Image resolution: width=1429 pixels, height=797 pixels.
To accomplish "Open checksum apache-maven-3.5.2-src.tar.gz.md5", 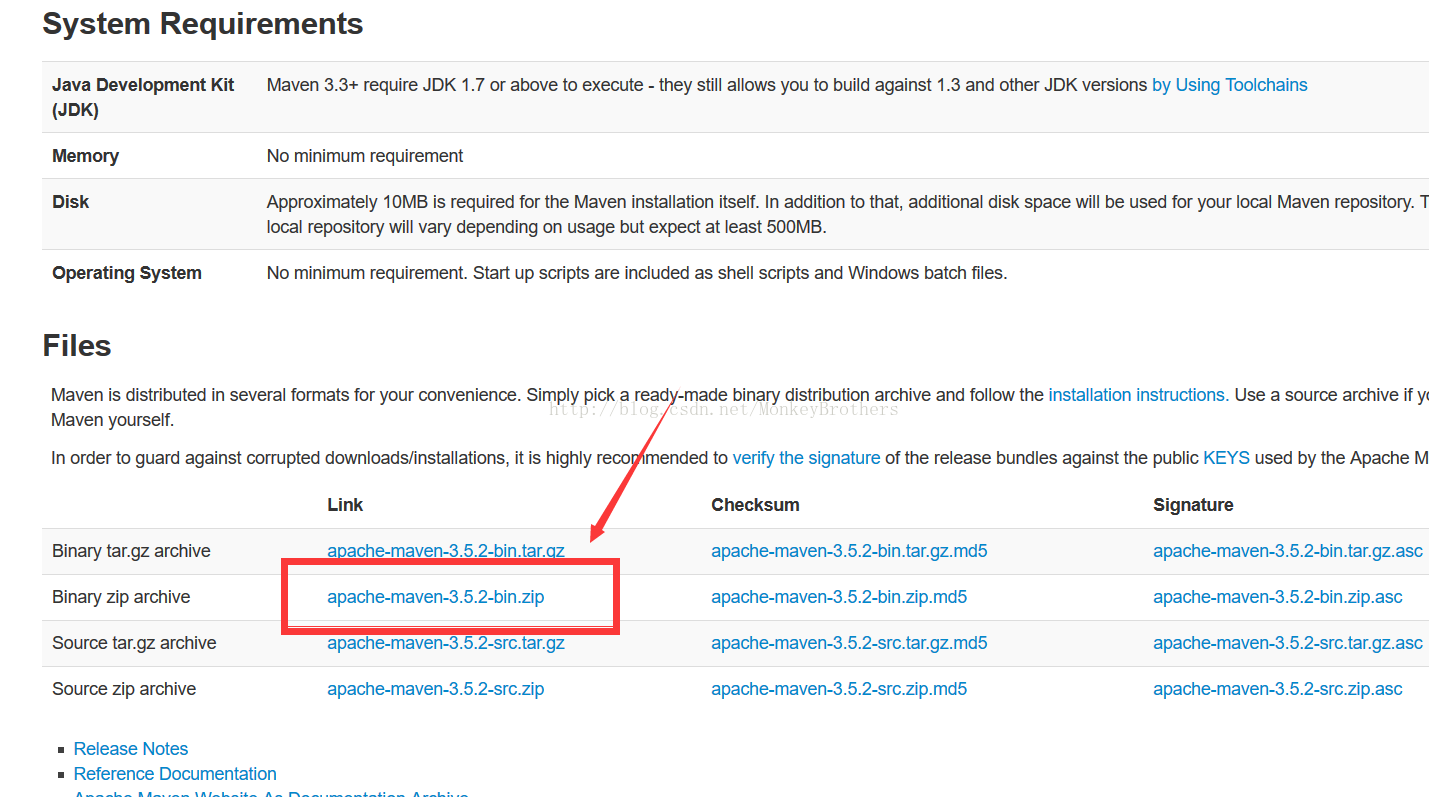I will click(849, 643).
